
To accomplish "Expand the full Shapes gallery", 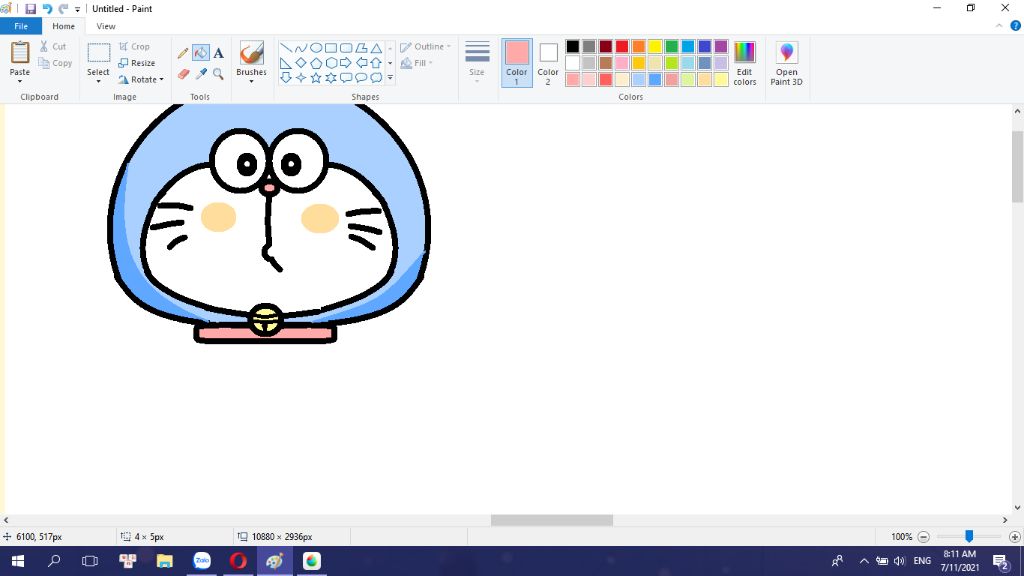I will point(391,78).
